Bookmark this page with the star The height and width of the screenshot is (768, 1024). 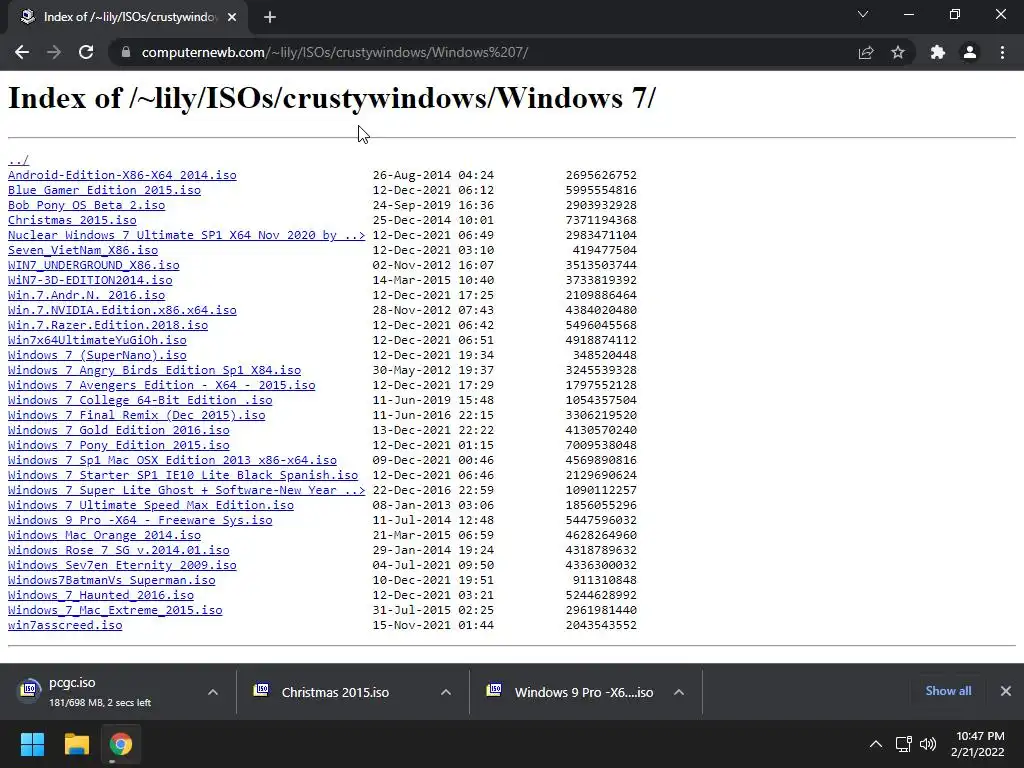[x=898, y=52]
